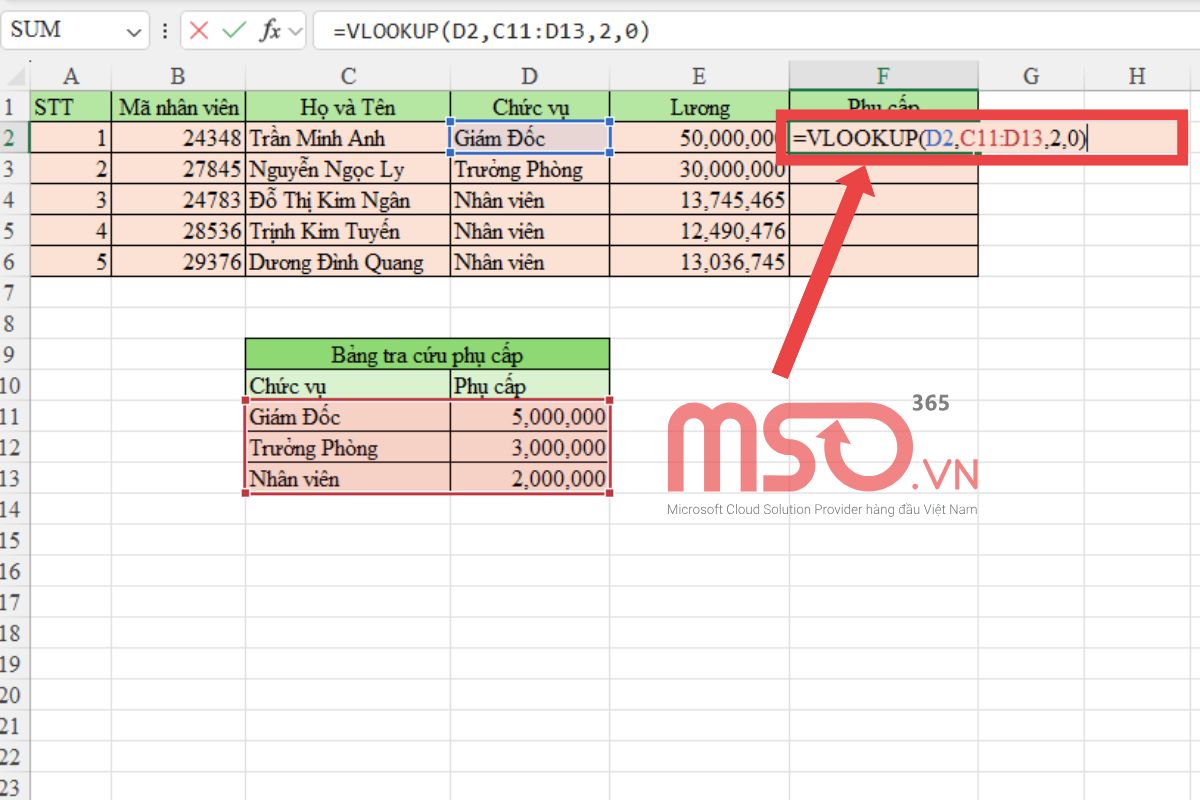
Task: Expand the Name Box dropdown arrow
Action: point(134,32)
